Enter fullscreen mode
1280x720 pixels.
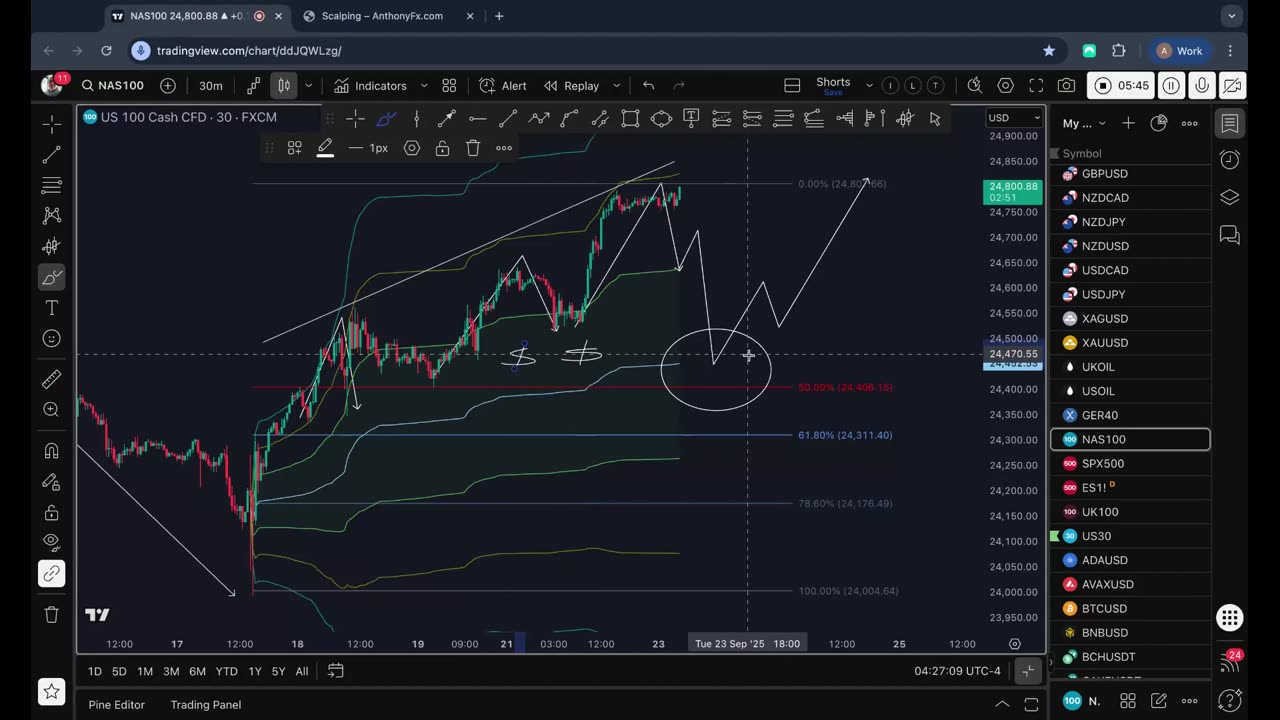[1036, 86]
